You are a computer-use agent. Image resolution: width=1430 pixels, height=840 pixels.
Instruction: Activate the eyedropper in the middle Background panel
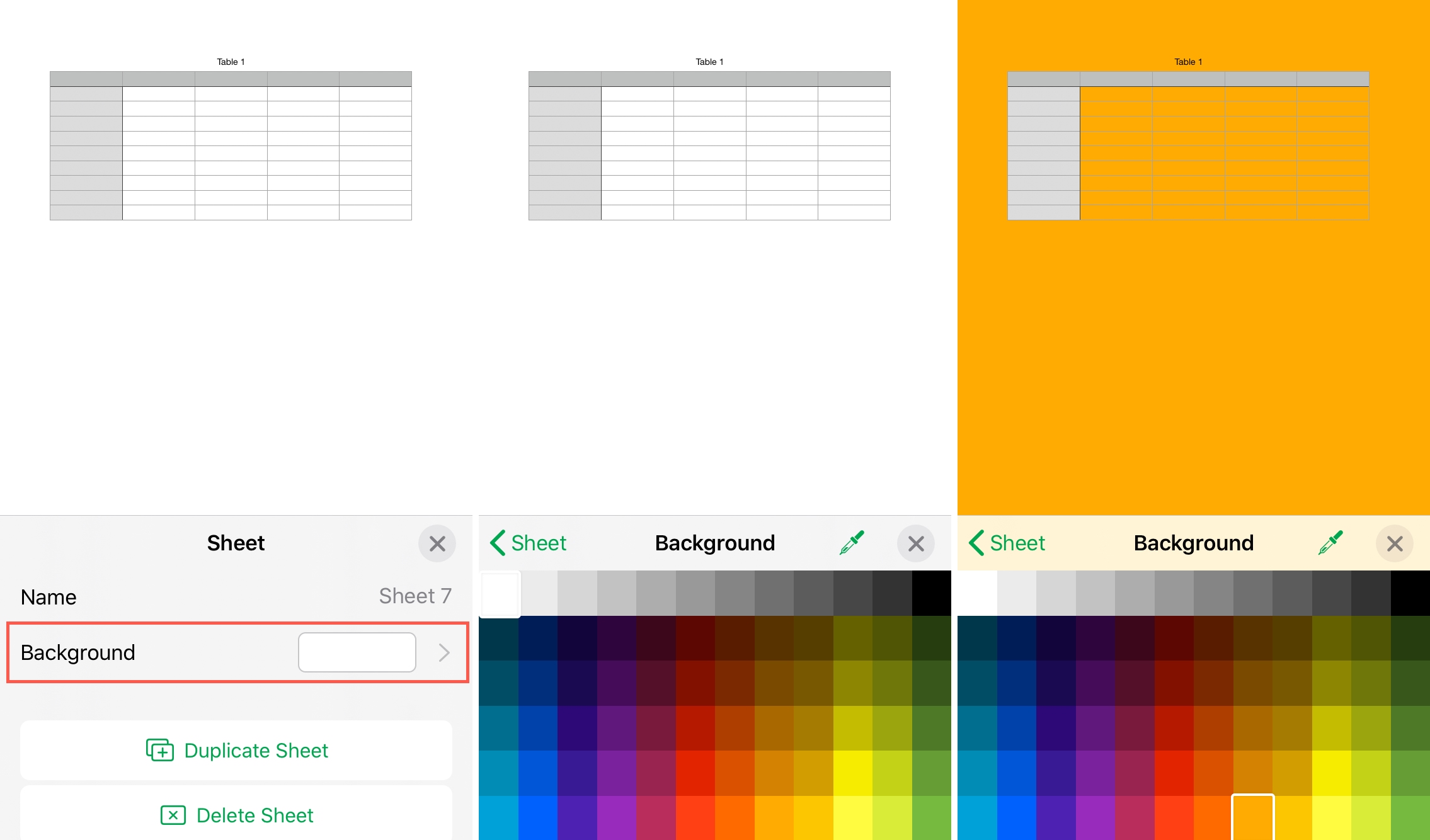coord(852,543)
